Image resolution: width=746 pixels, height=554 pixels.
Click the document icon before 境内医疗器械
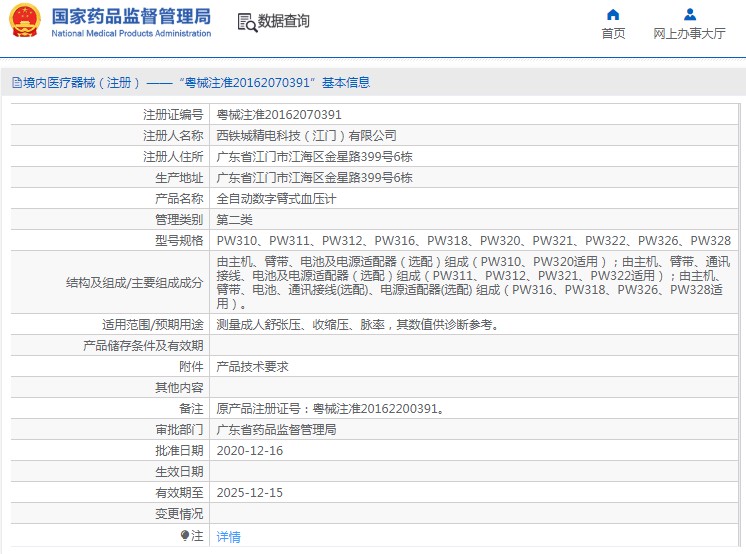(17, 83)
